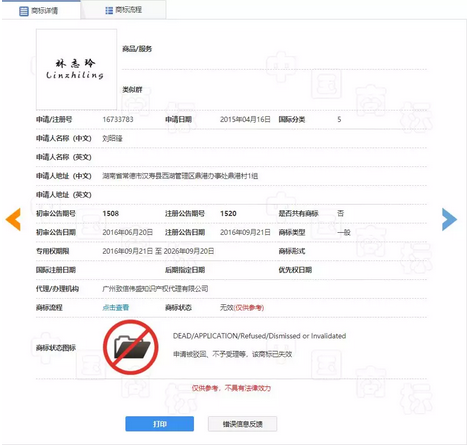Click the 错误信息反馈 button
The image size is (467, 448).
click(x=242, y=424)
